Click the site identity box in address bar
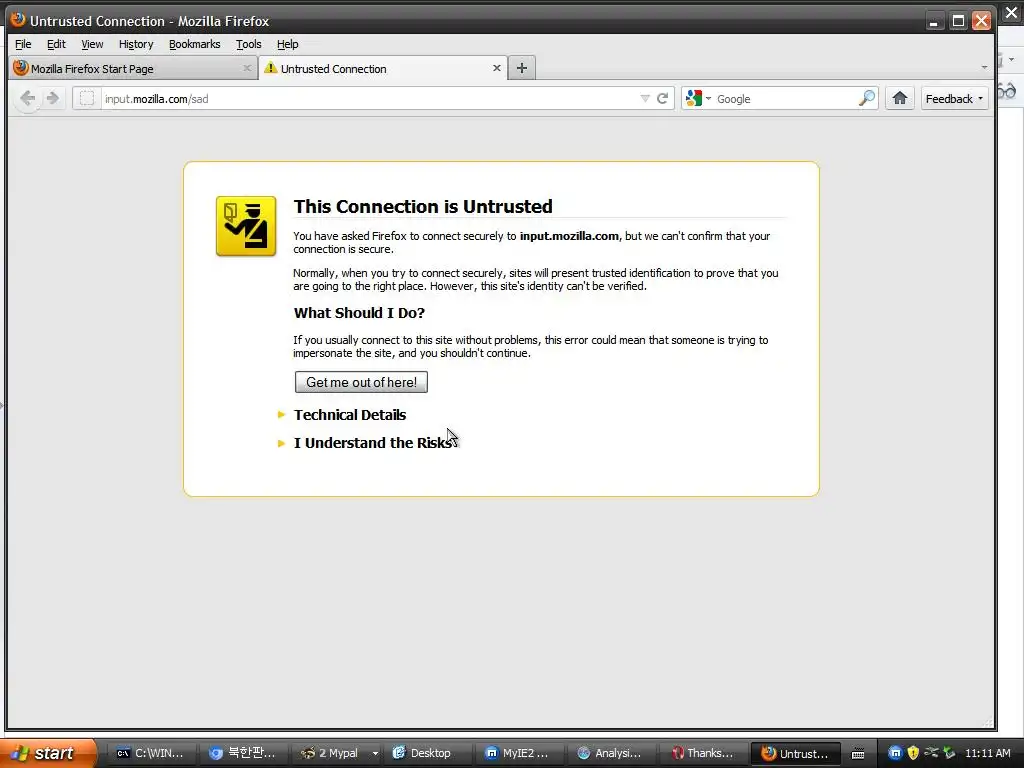This screenshot has width=1024, height=768. 87,99
